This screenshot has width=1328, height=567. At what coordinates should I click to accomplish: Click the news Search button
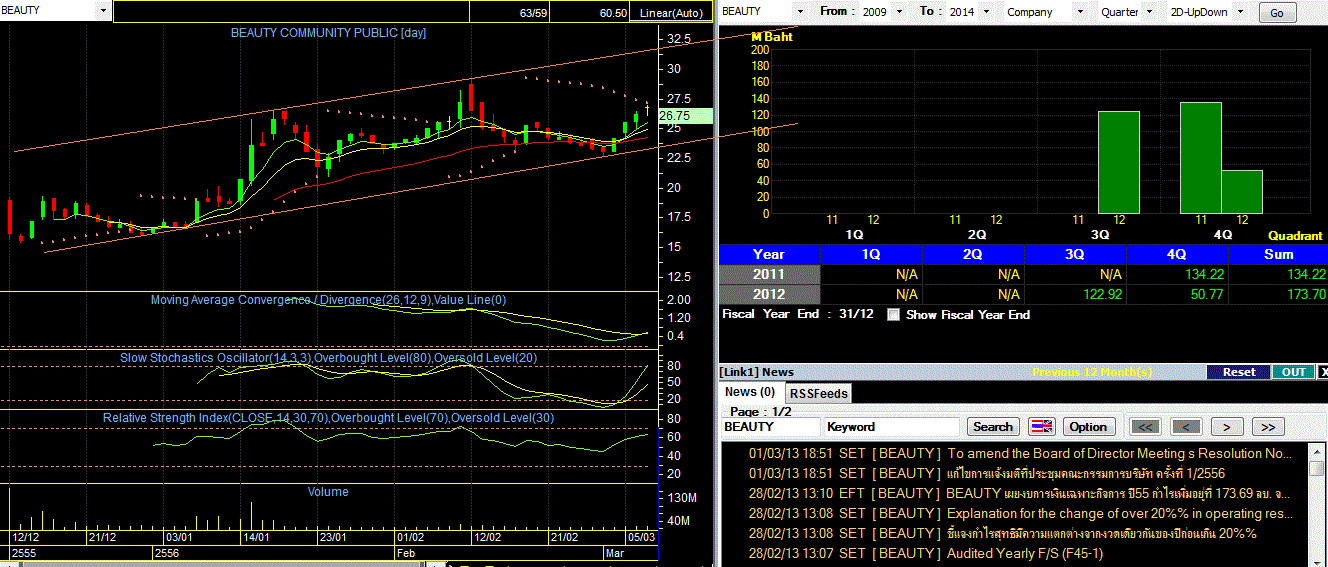[x=993, y=427]
